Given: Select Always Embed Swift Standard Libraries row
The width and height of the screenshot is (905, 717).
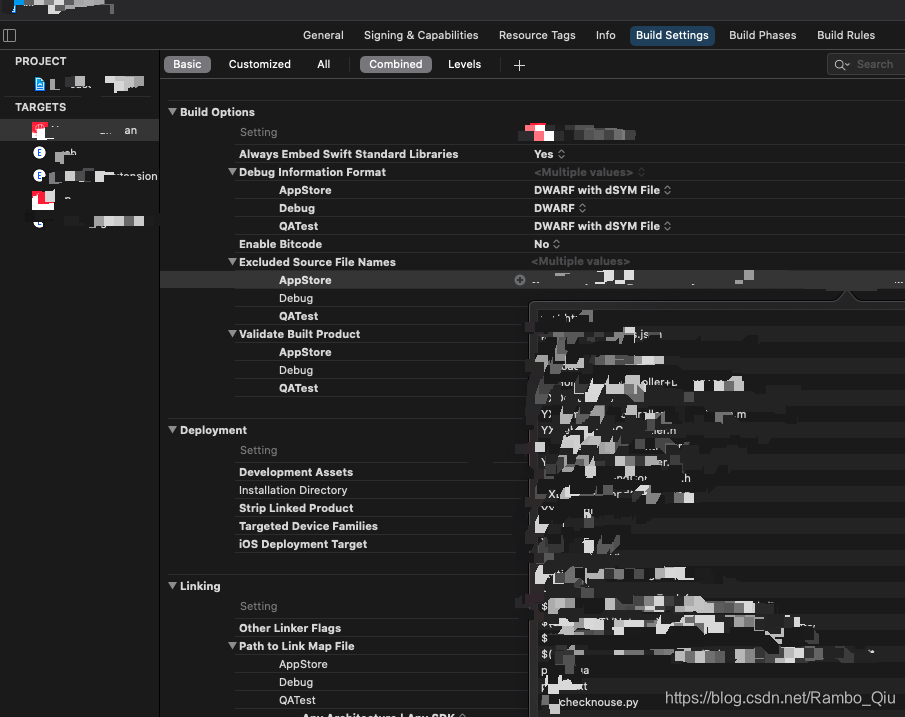Looking at the screenshot, I should 348,154.
